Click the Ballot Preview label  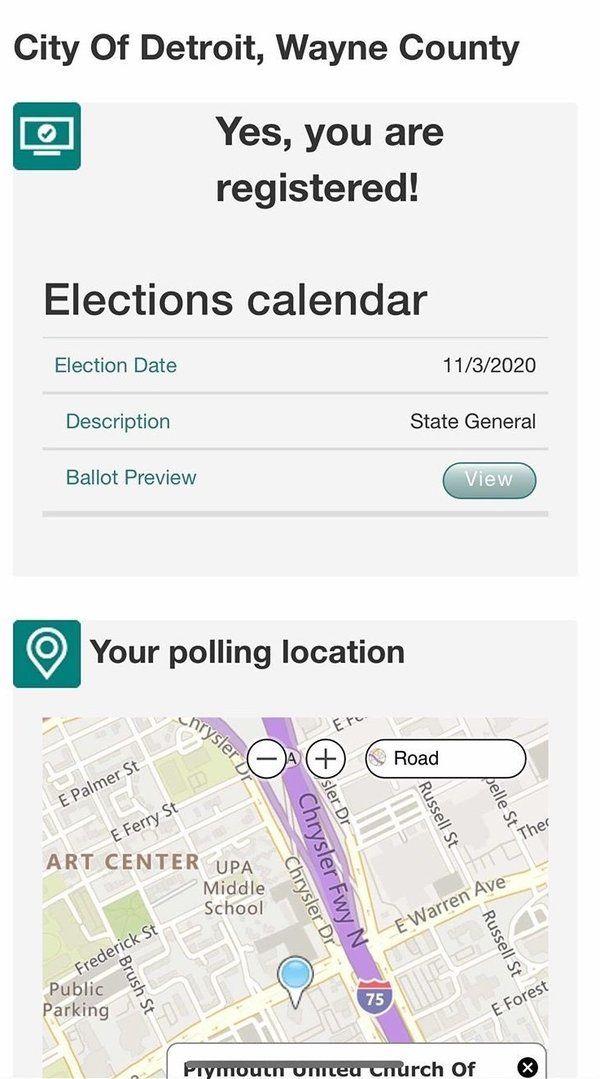131,478
